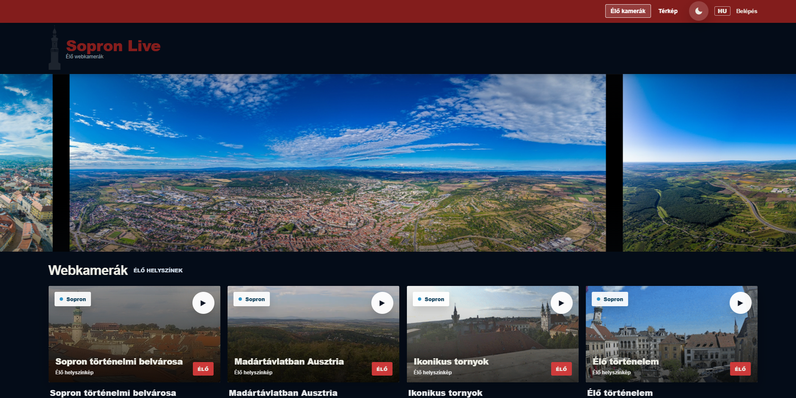This screenshot has height=398, width=796.
Task: Click ÉLŐ badge on Ikonikus tornyok card
Action: pos(561,369)
